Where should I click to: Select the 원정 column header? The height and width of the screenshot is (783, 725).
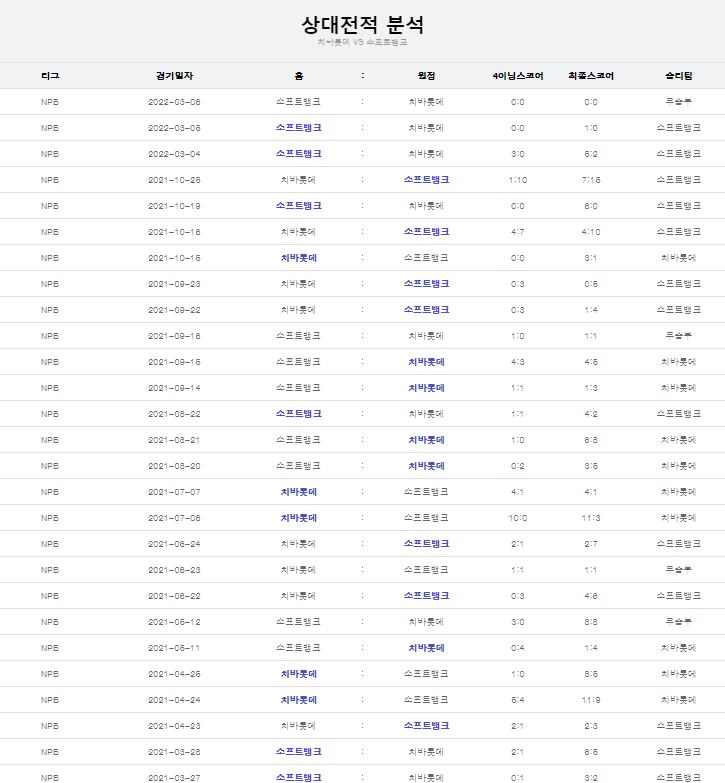[426, 75]
